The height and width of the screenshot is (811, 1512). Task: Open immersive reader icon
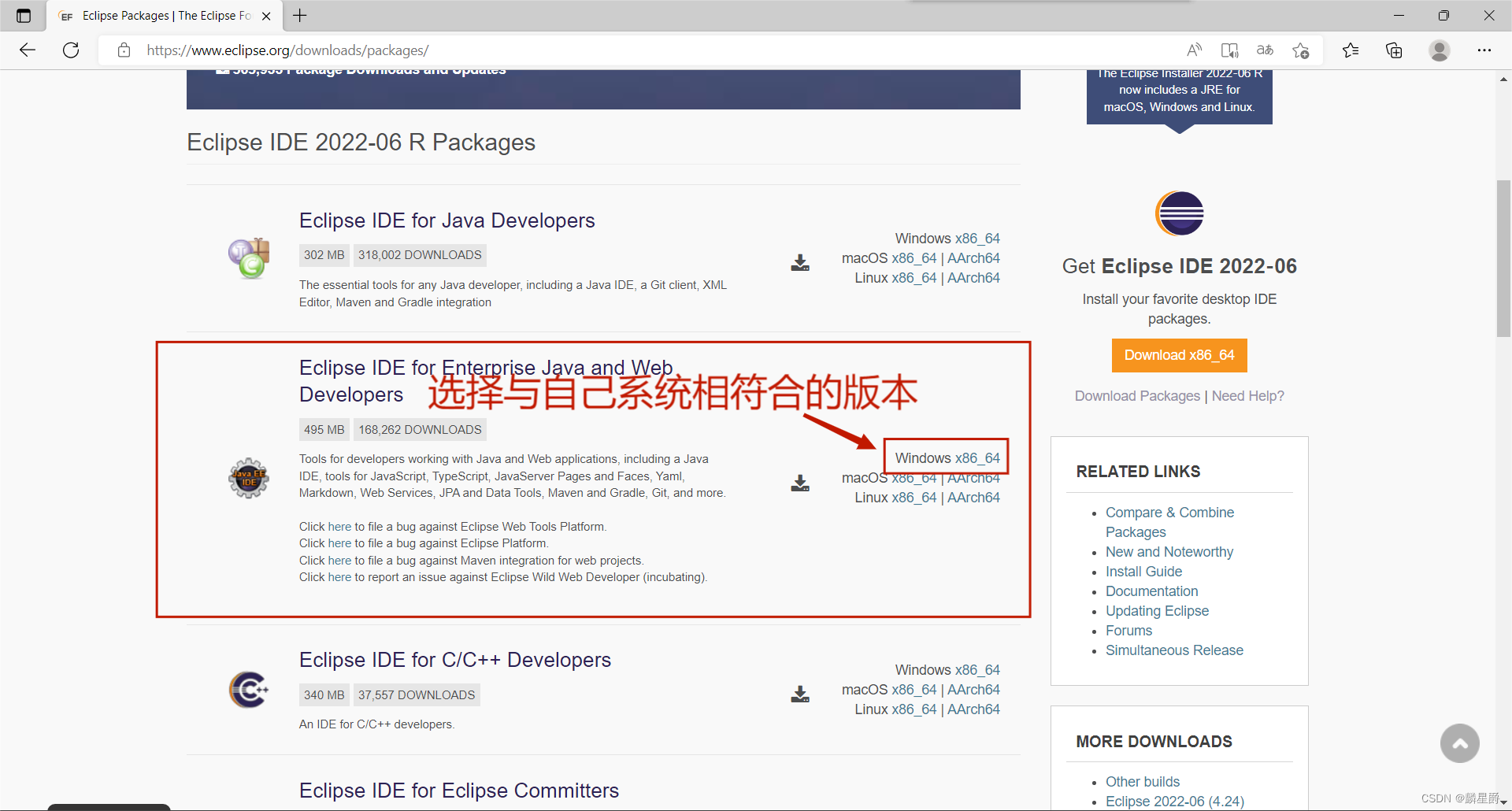click(1229, 50)
